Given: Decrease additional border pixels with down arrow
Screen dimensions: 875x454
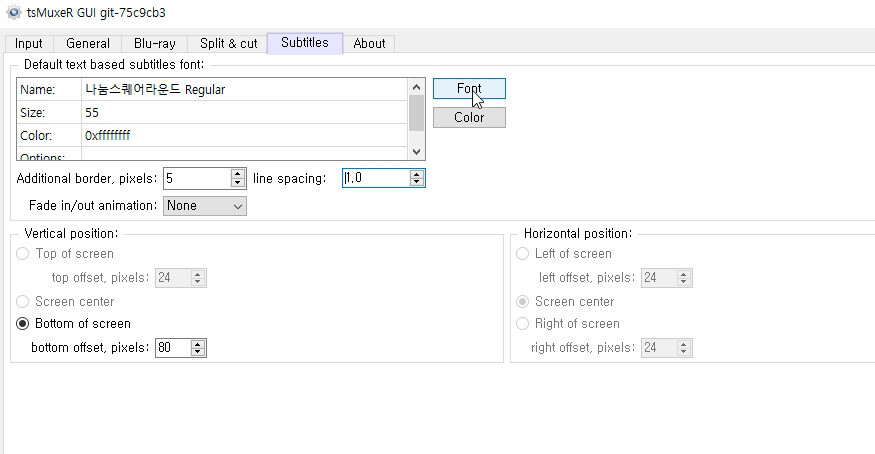Looking at the screenshot, I should pos(238,183).
